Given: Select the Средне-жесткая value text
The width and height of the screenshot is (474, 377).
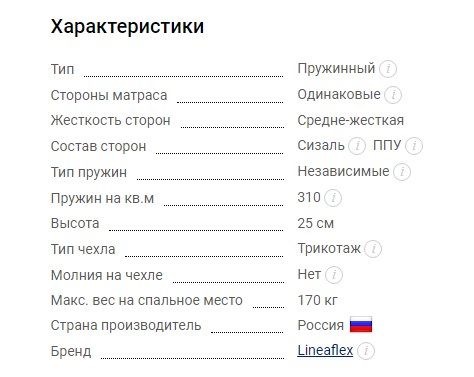Looking at the screenshot, I should [350, 120].
